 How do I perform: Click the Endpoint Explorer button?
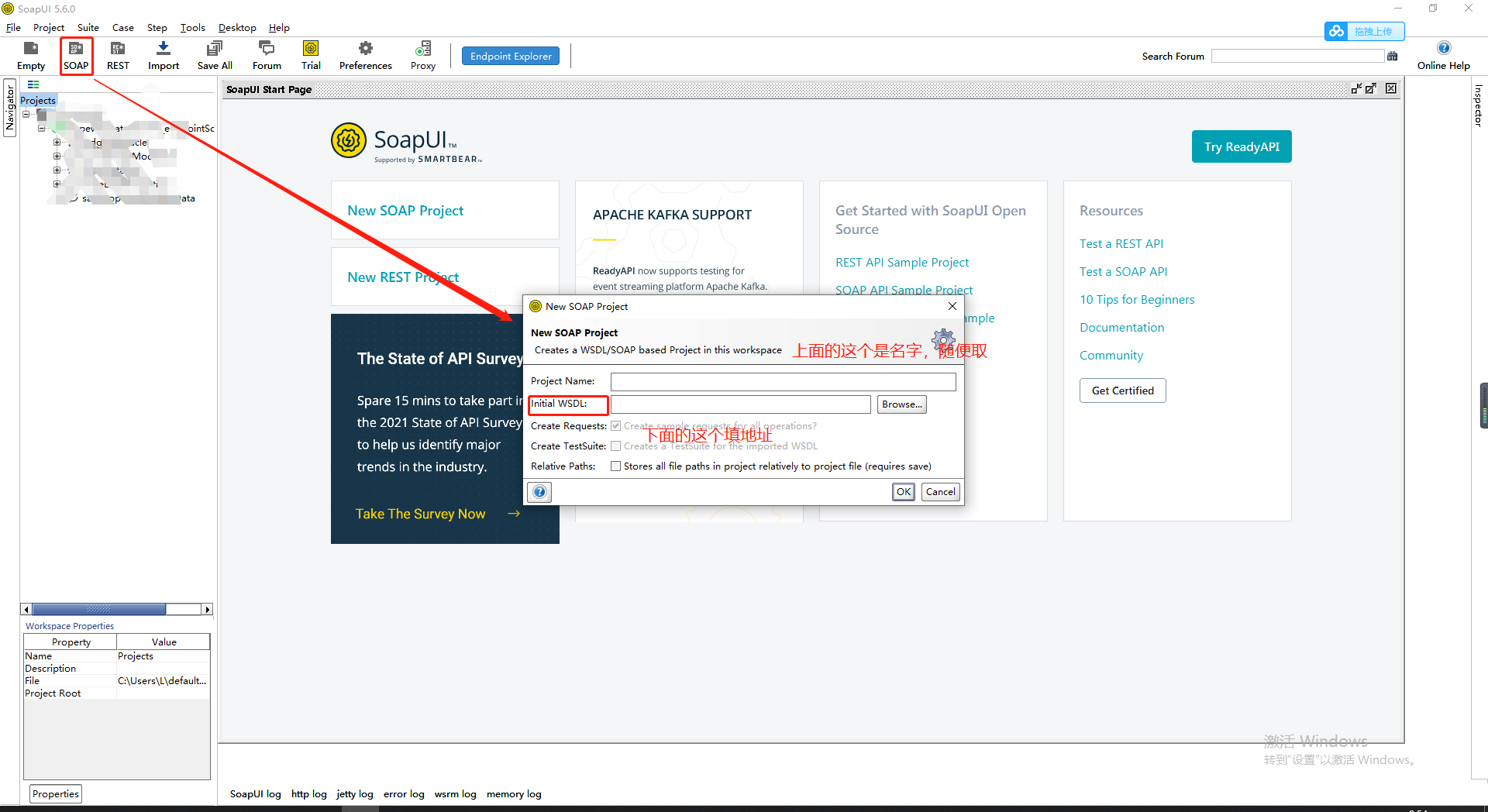click(x=511, y=56)
